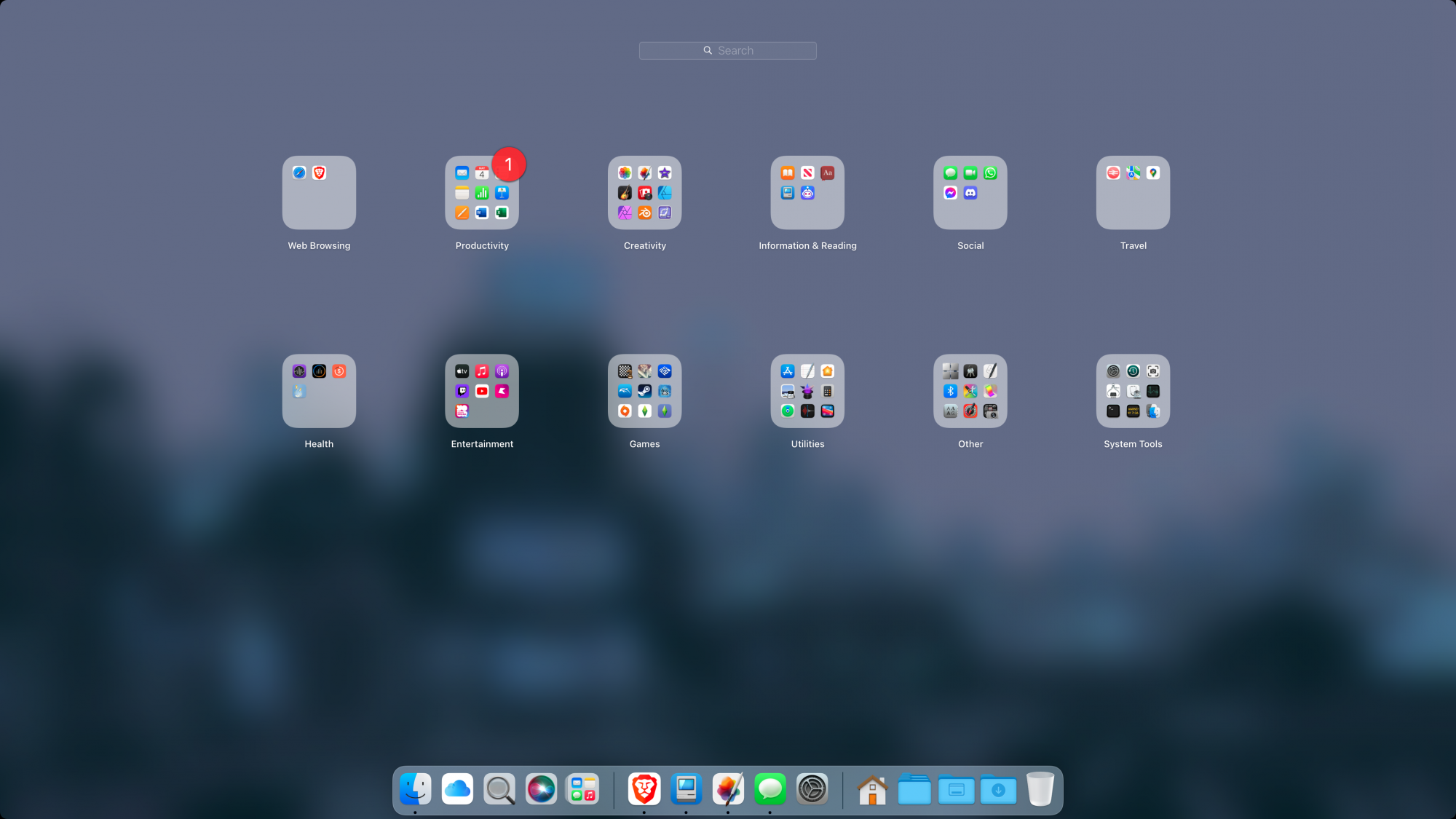Open the Trash in the Dock

[1040, 789]
